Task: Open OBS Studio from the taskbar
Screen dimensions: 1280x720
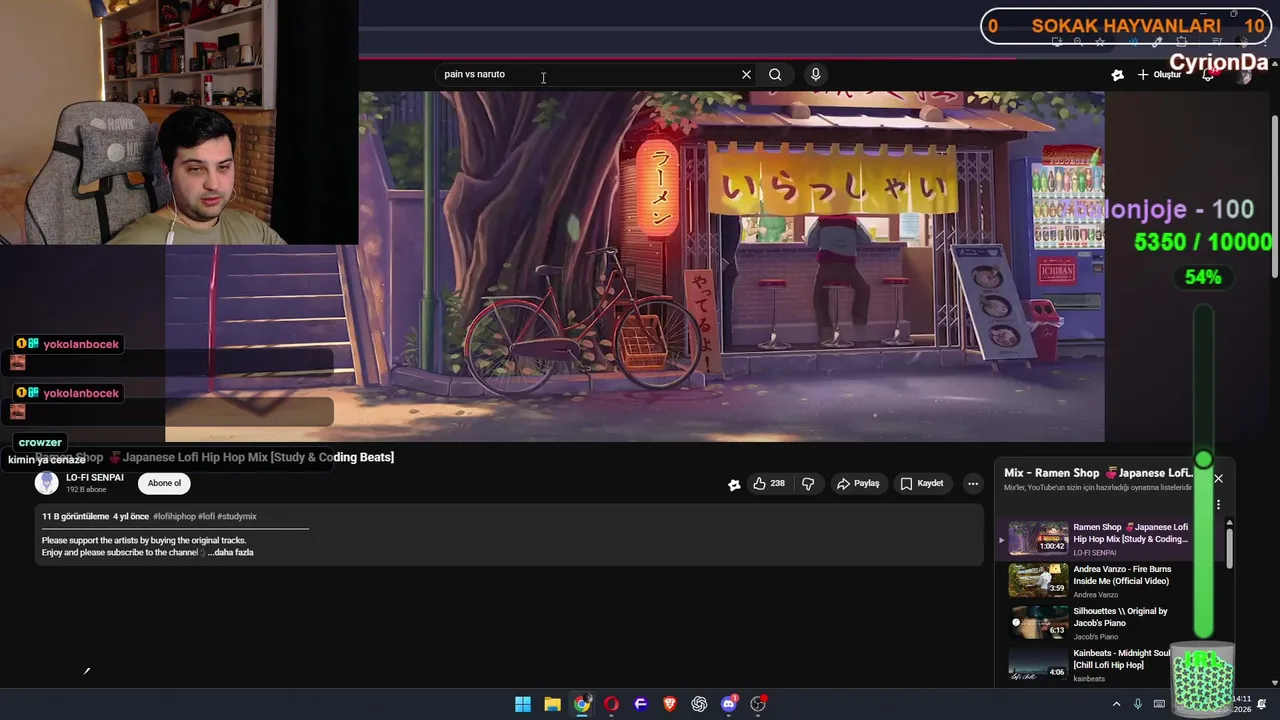Action: tap(758, 704)
